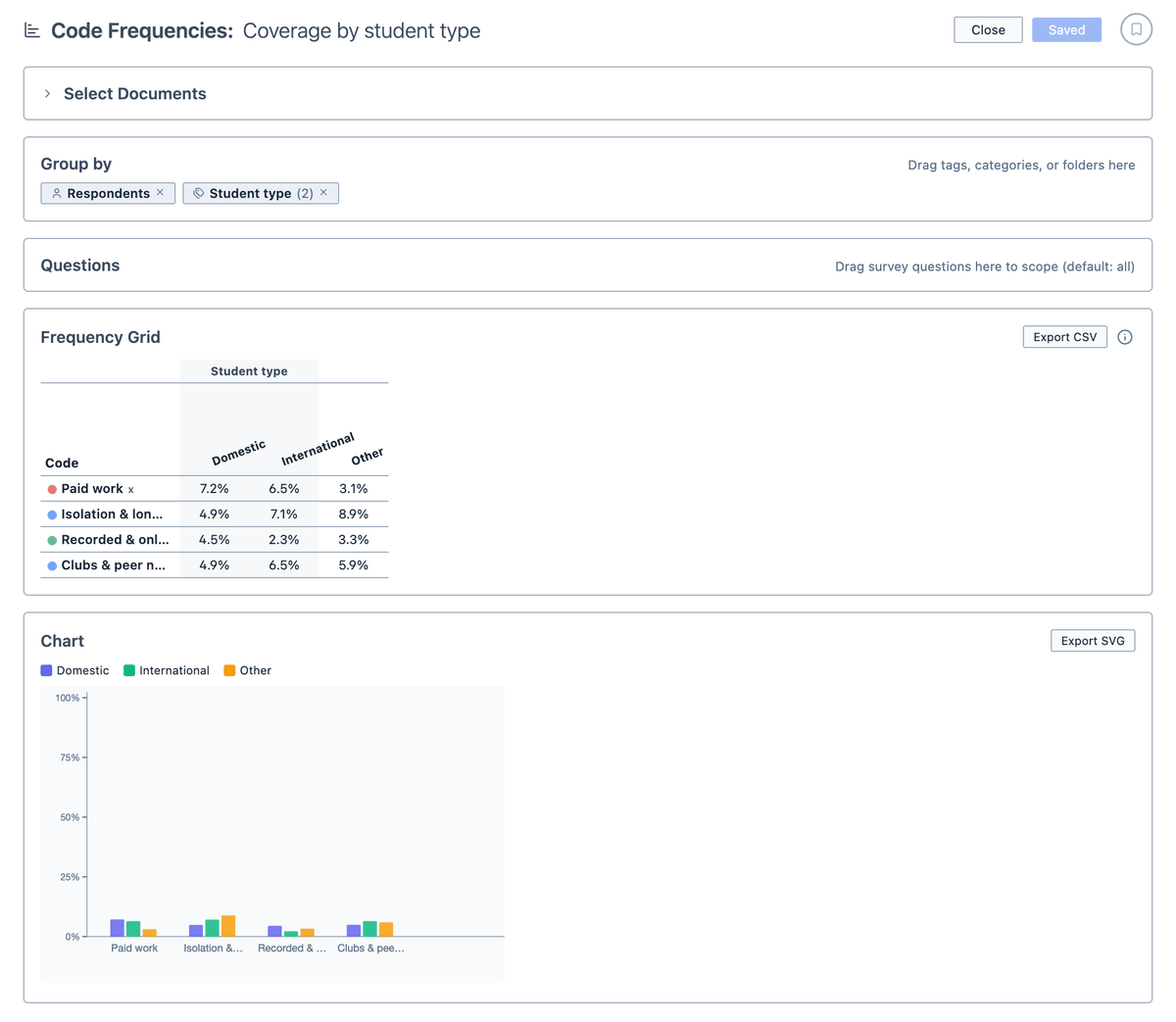Click the Isolation & lon... color dot
Screen dimensions: 1176x1022
[x=52, y=514]
